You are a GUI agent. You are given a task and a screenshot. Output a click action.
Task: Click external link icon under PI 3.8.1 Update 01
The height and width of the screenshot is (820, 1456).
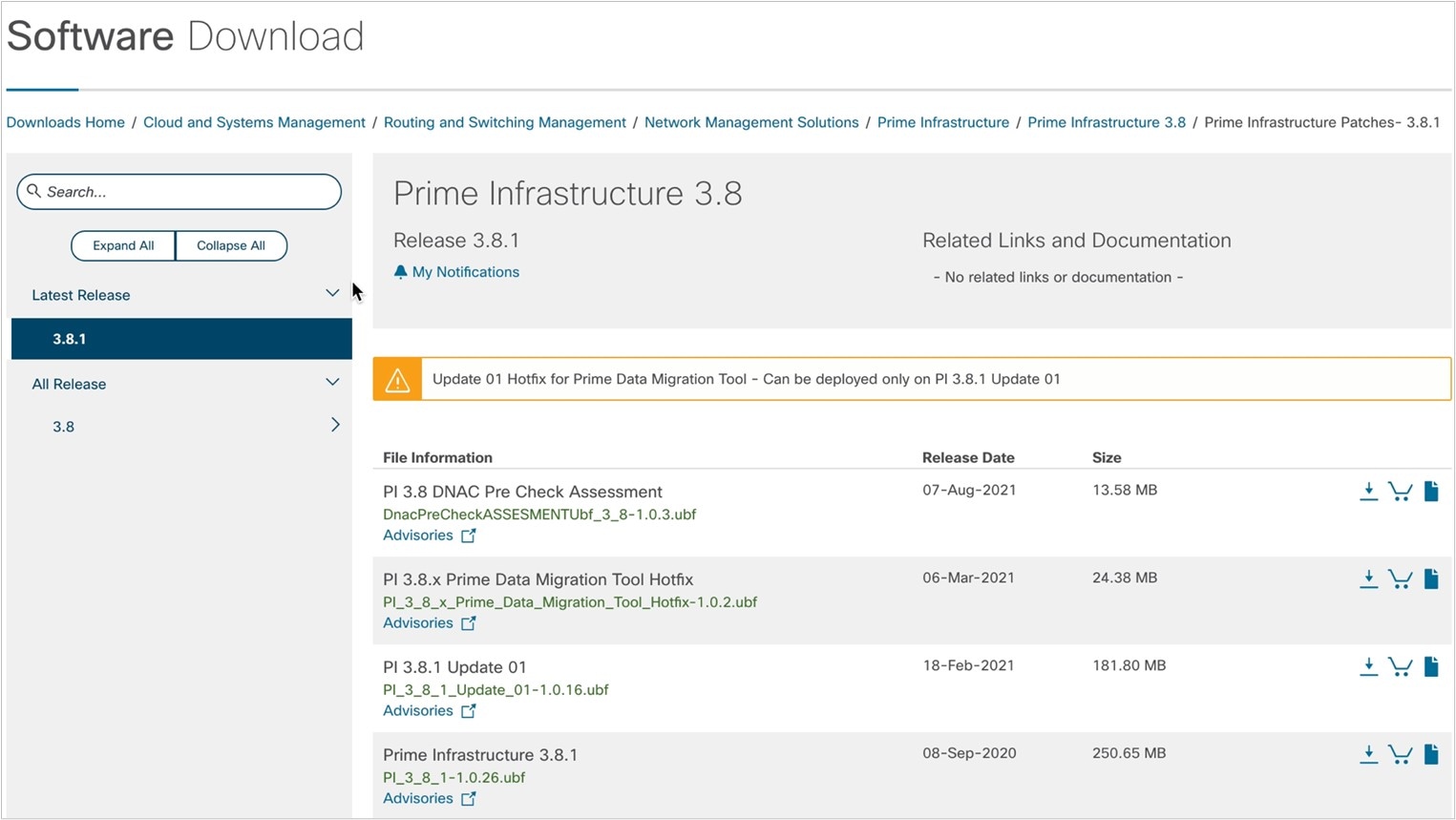(468, 711)
